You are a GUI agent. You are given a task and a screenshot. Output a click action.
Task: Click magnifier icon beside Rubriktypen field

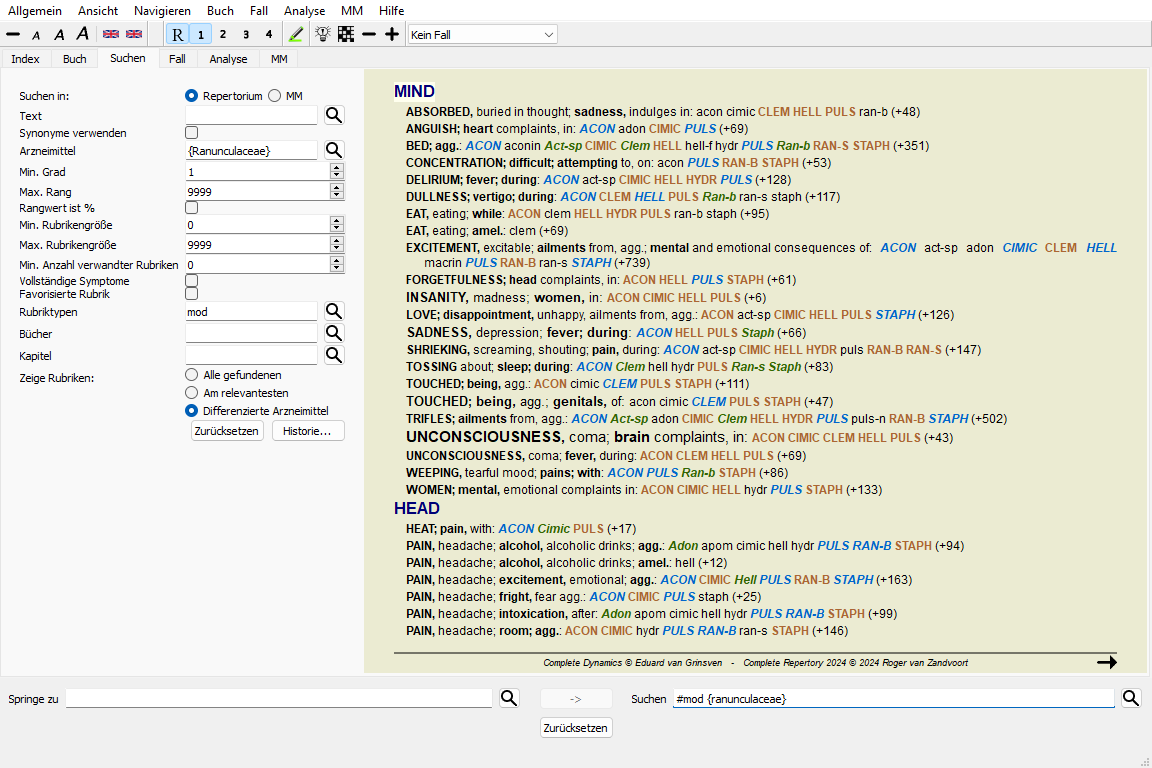[x=334, y=312]
